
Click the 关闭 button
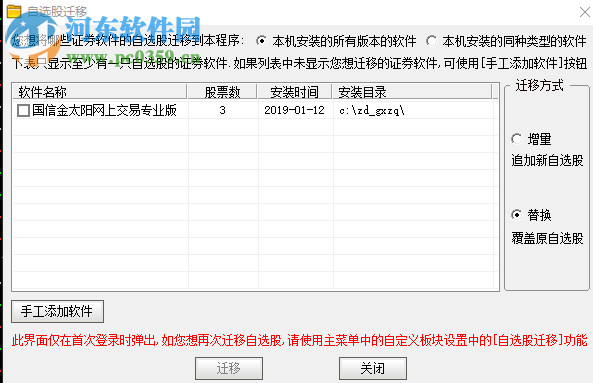coord(373,368)
